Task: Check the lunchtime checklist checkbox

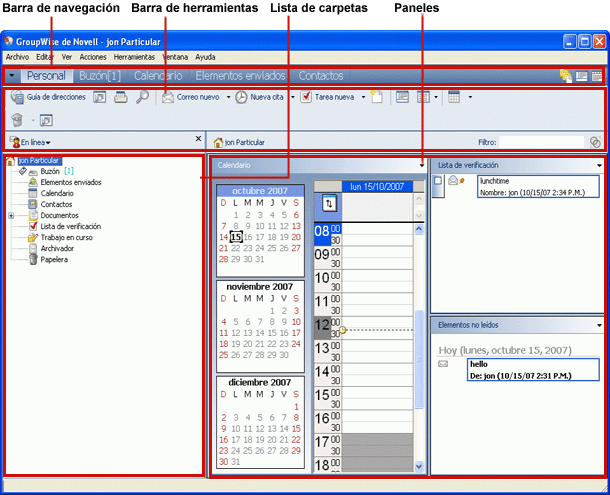Action: point(438,181)
